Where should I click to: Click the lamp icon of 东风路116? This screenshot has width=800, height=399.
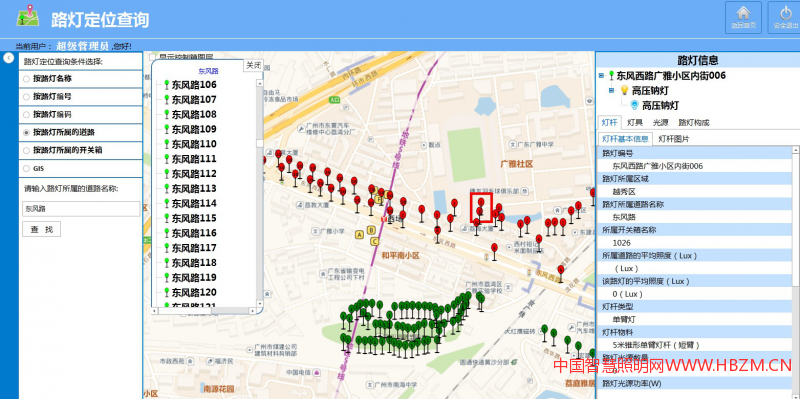[x=166, y=233]
